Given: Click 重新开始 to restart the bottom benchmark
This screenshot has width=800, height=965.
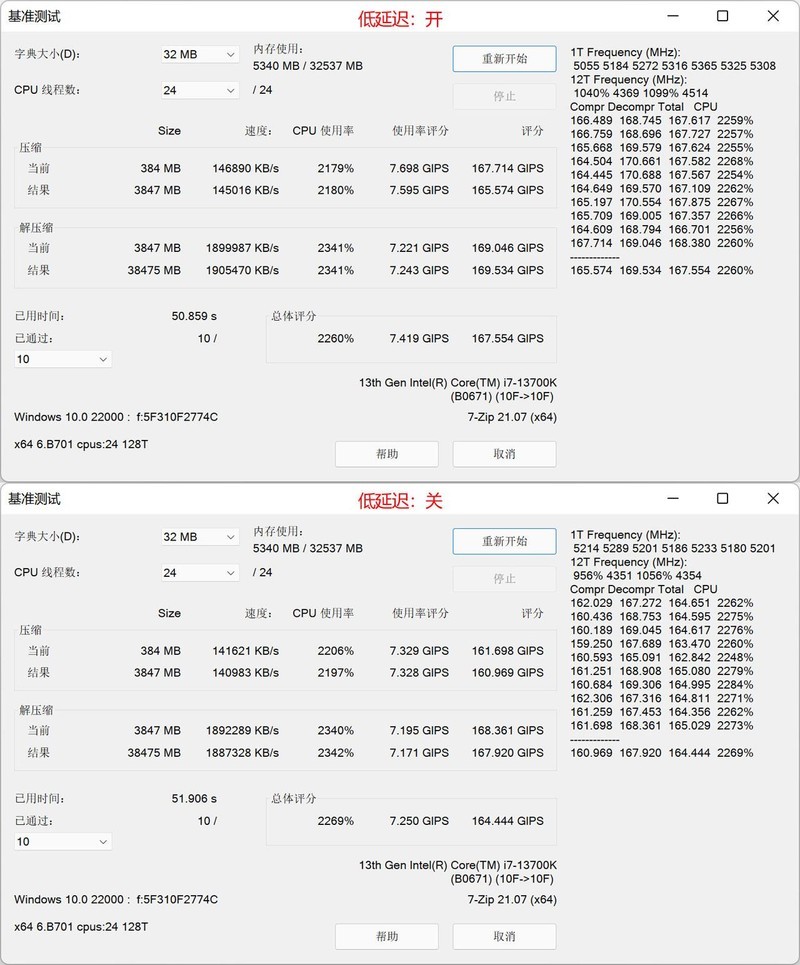Looking at the screenshot, I should pyautogui.click(x=504, y=541).
